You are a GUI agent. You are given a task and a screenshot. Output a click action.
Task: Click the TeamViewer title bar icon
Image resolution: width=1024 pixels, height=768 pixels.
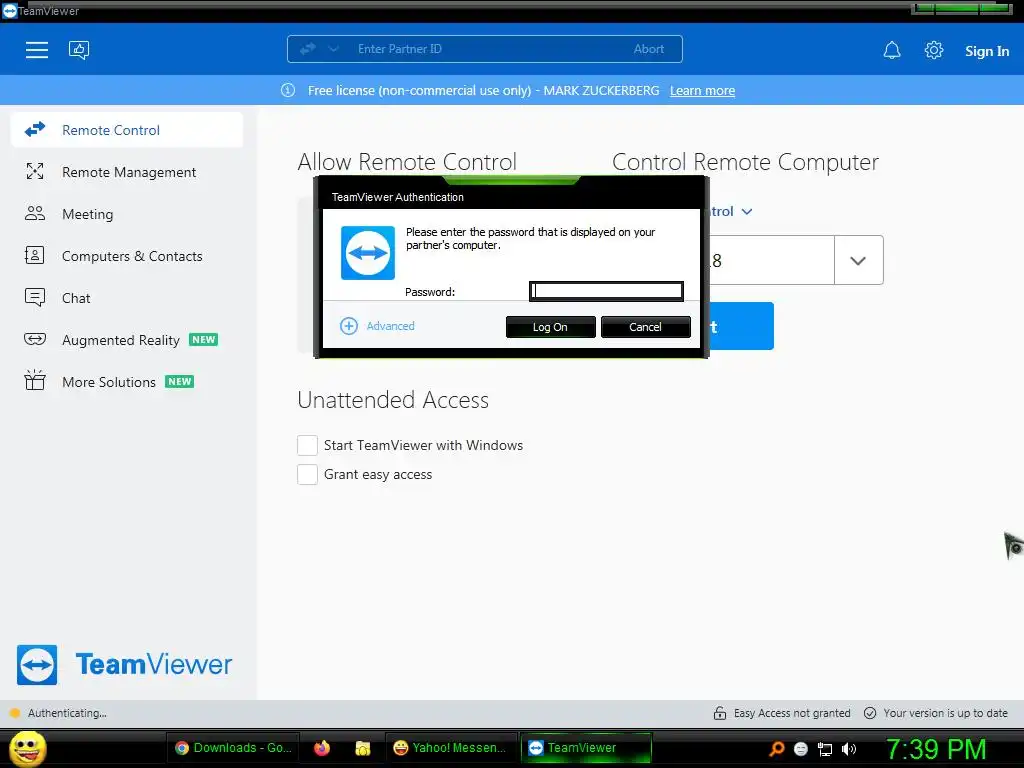coord(10,11)
